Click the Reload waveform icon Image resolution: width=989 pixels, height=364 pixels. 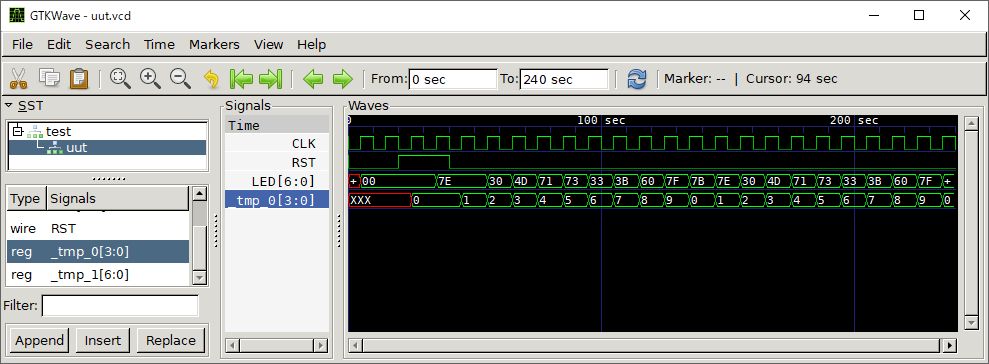pos(637,79)
